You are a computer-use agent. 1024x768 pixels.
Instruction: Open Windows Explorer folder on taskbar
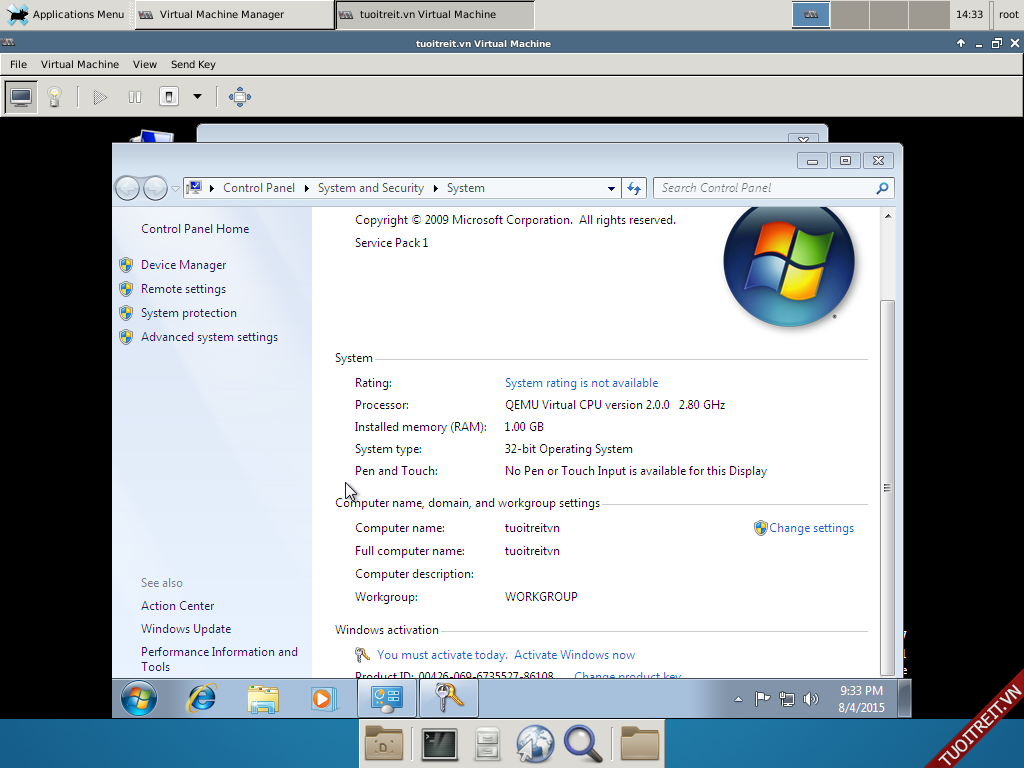[x=263, y=698]
